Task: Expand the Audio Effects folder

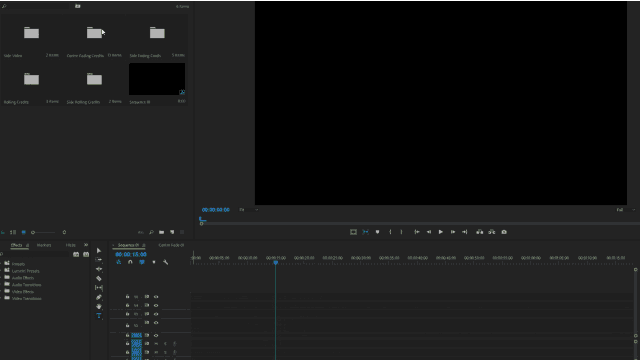Action: coord(1,278)
